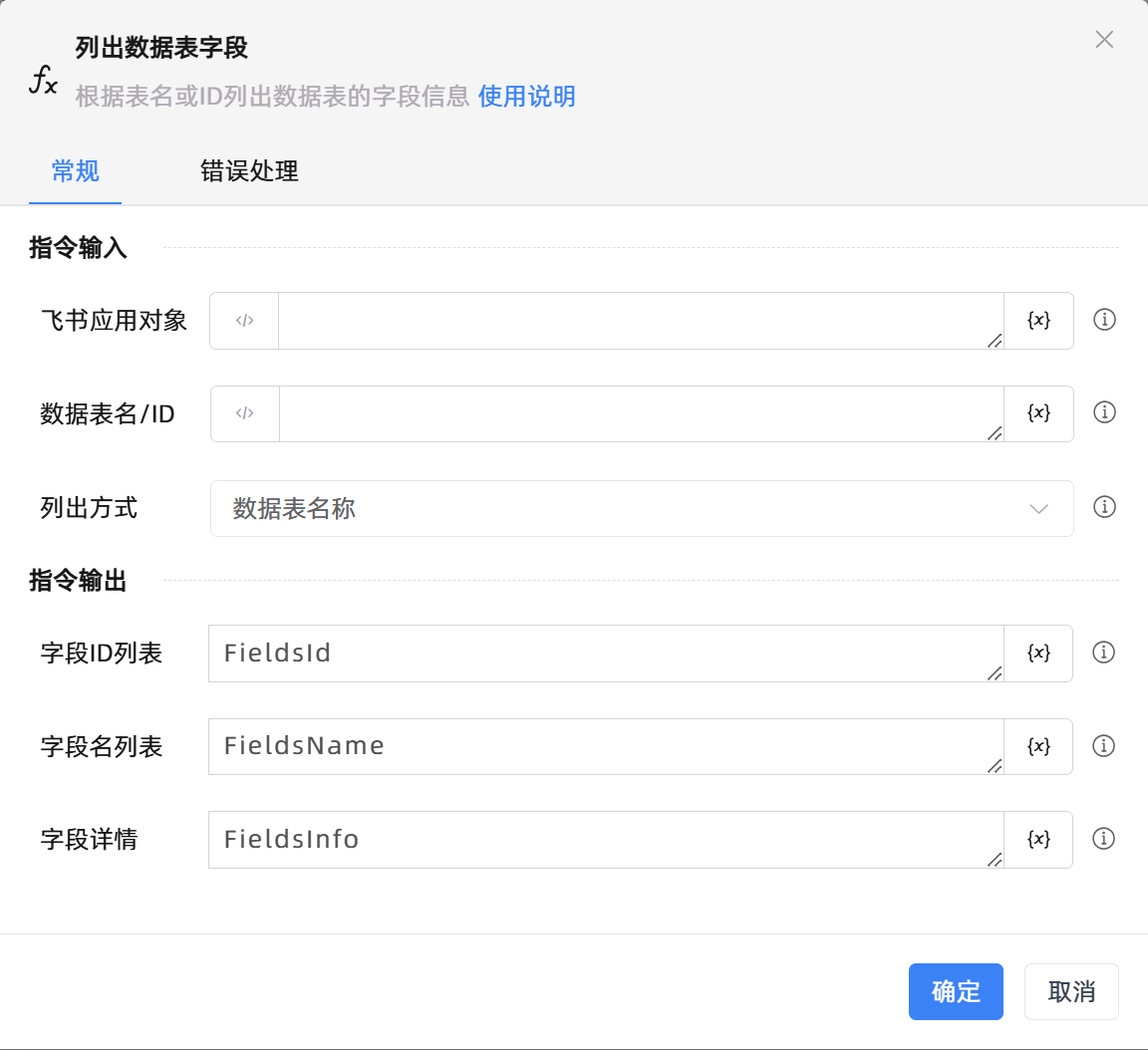The image size is (1148, 1050).
Task: Focus the 数据表名/ID input field
Action: click(x=641, y=413)
